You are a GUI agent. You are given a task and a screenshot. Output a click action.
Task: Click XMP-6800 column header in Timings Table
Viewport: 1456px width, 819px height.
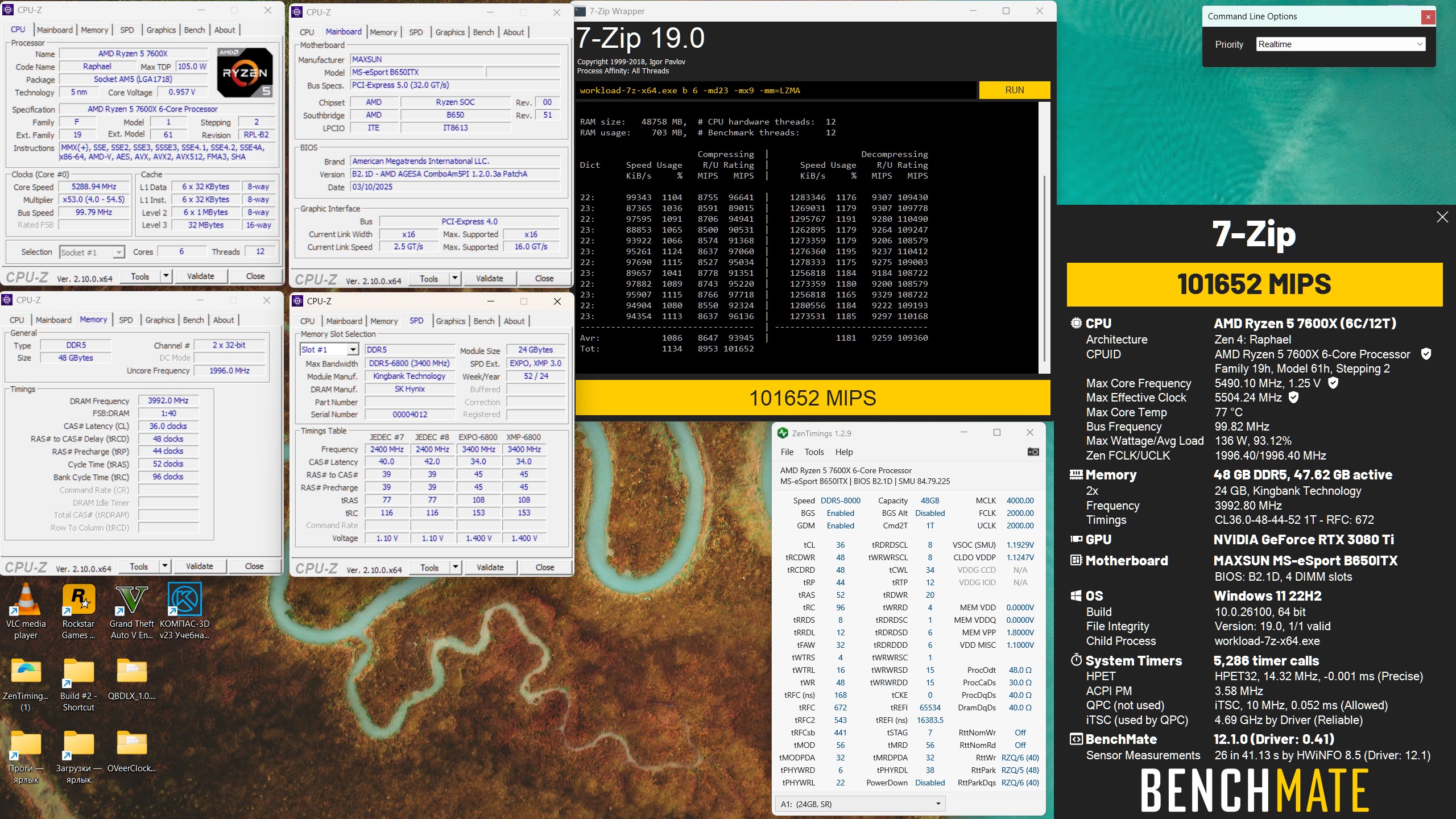pos(523,437)
